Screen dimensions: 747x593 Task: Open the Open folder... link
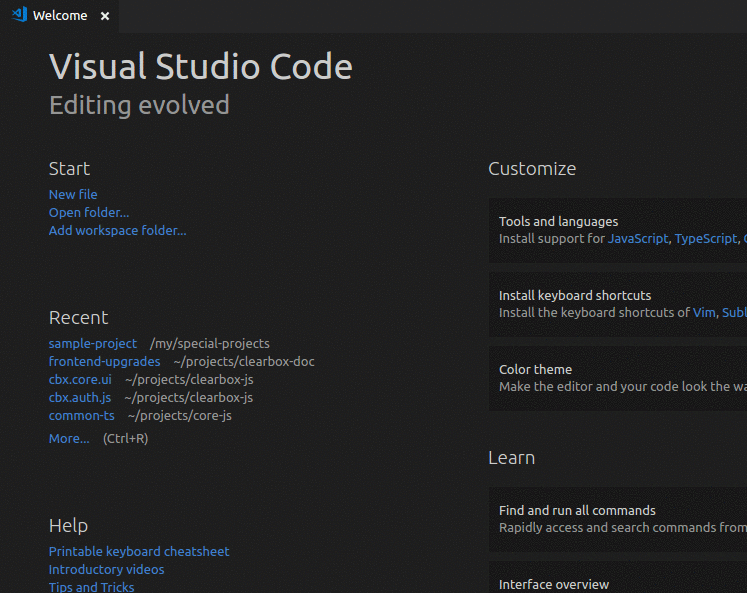(89, 212)
